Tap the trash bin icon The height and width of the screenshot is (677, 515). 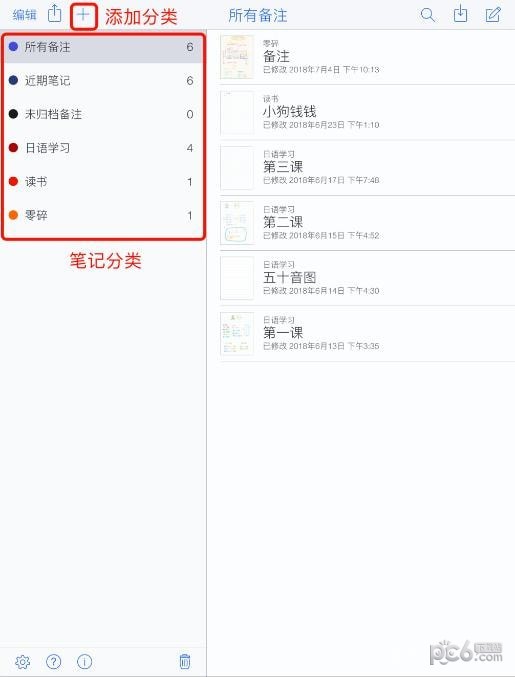[185, 661]
